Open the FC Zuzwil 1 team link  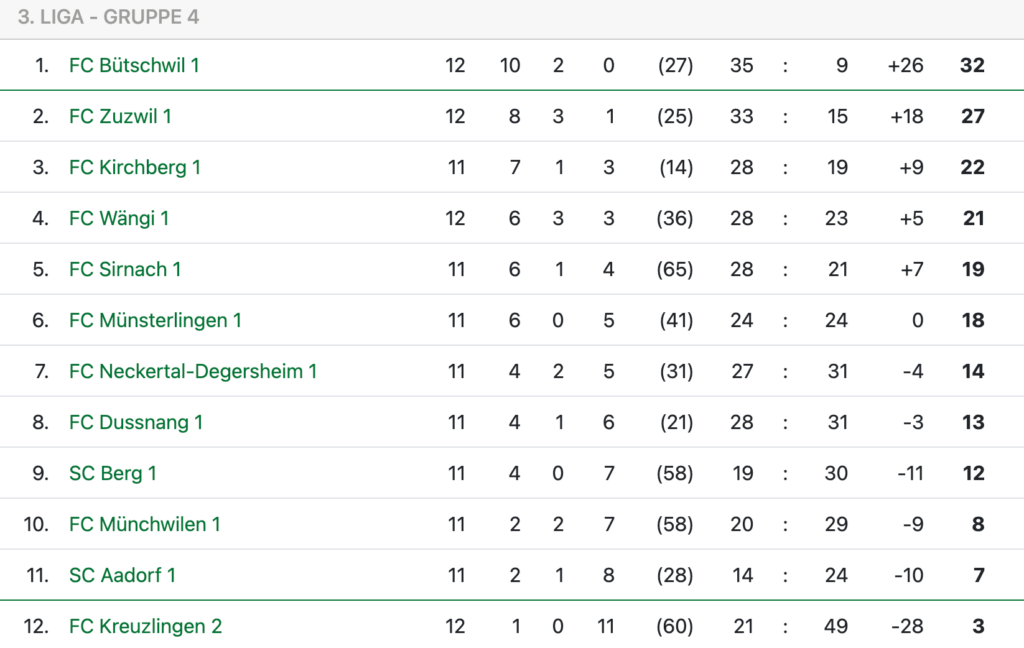click(x=120, y=116)
